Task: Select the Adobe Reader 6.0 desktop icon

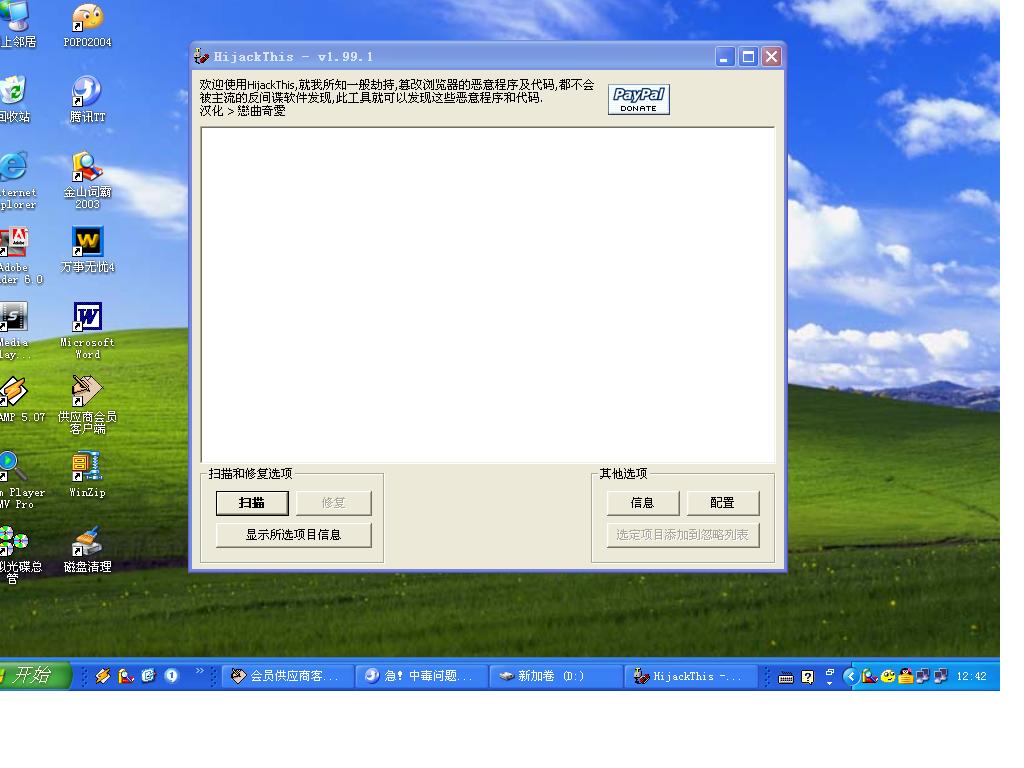Action: 18,256
